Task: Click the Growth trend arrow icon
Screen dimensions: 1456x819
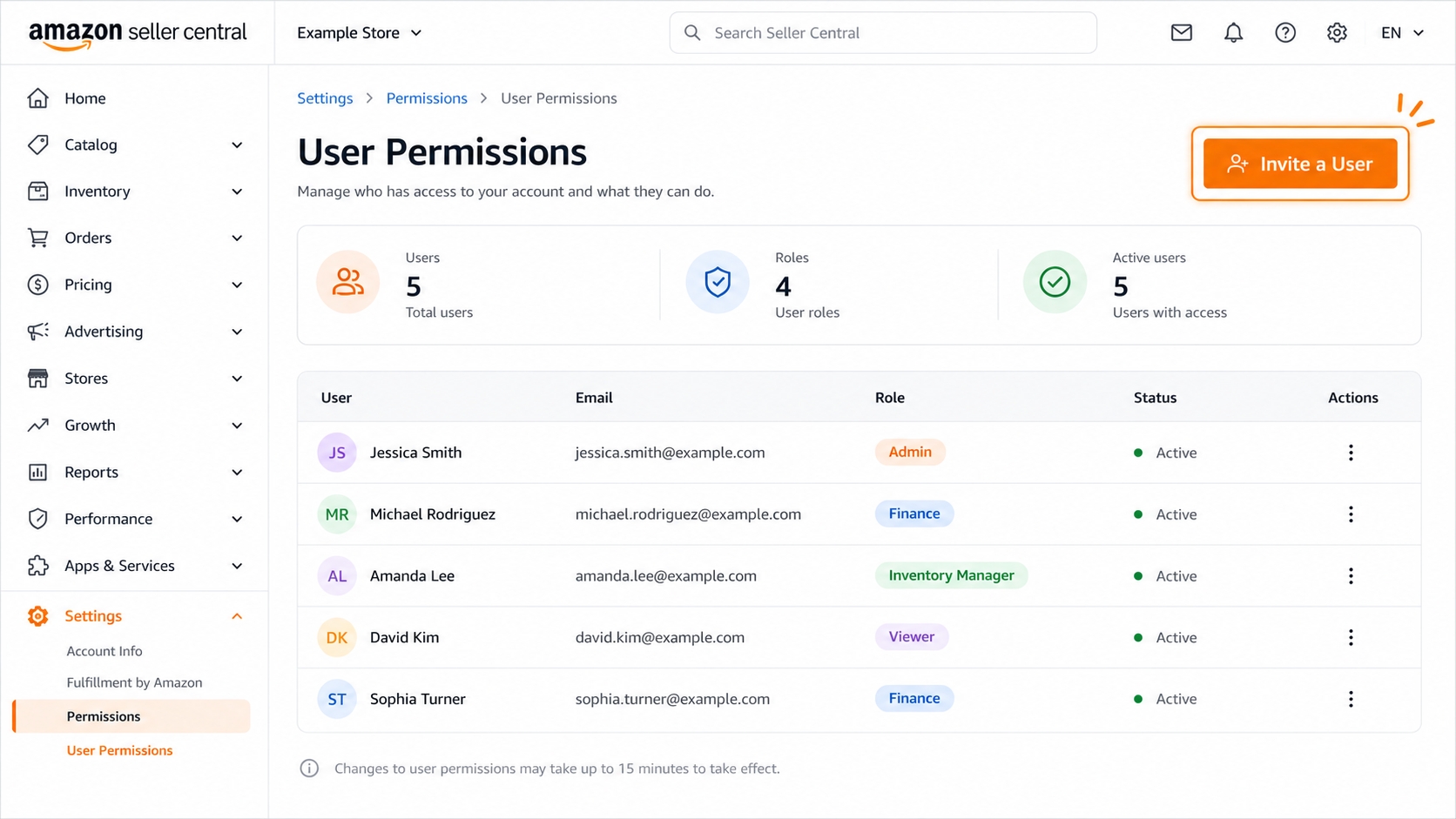Action: coord(37,426)
